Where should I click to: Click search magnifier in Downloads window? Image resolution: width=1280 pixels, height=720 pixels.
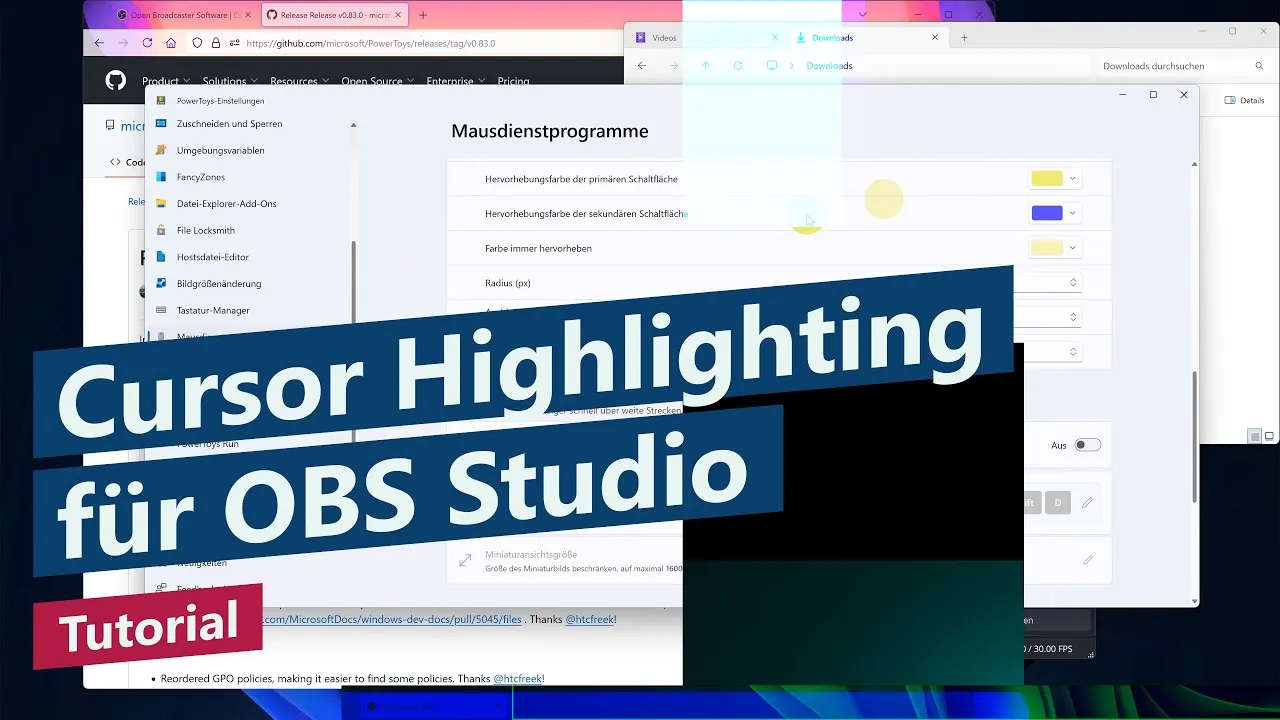[1259, 66]
